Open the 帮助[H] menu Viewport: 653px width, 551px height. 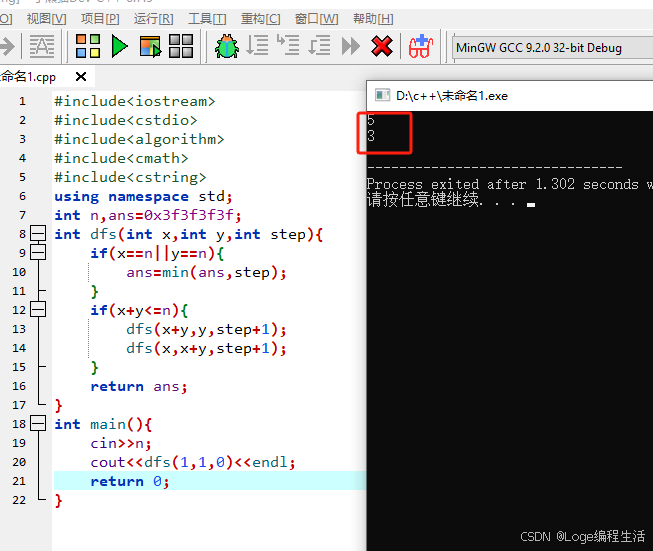tap(373, 19)
